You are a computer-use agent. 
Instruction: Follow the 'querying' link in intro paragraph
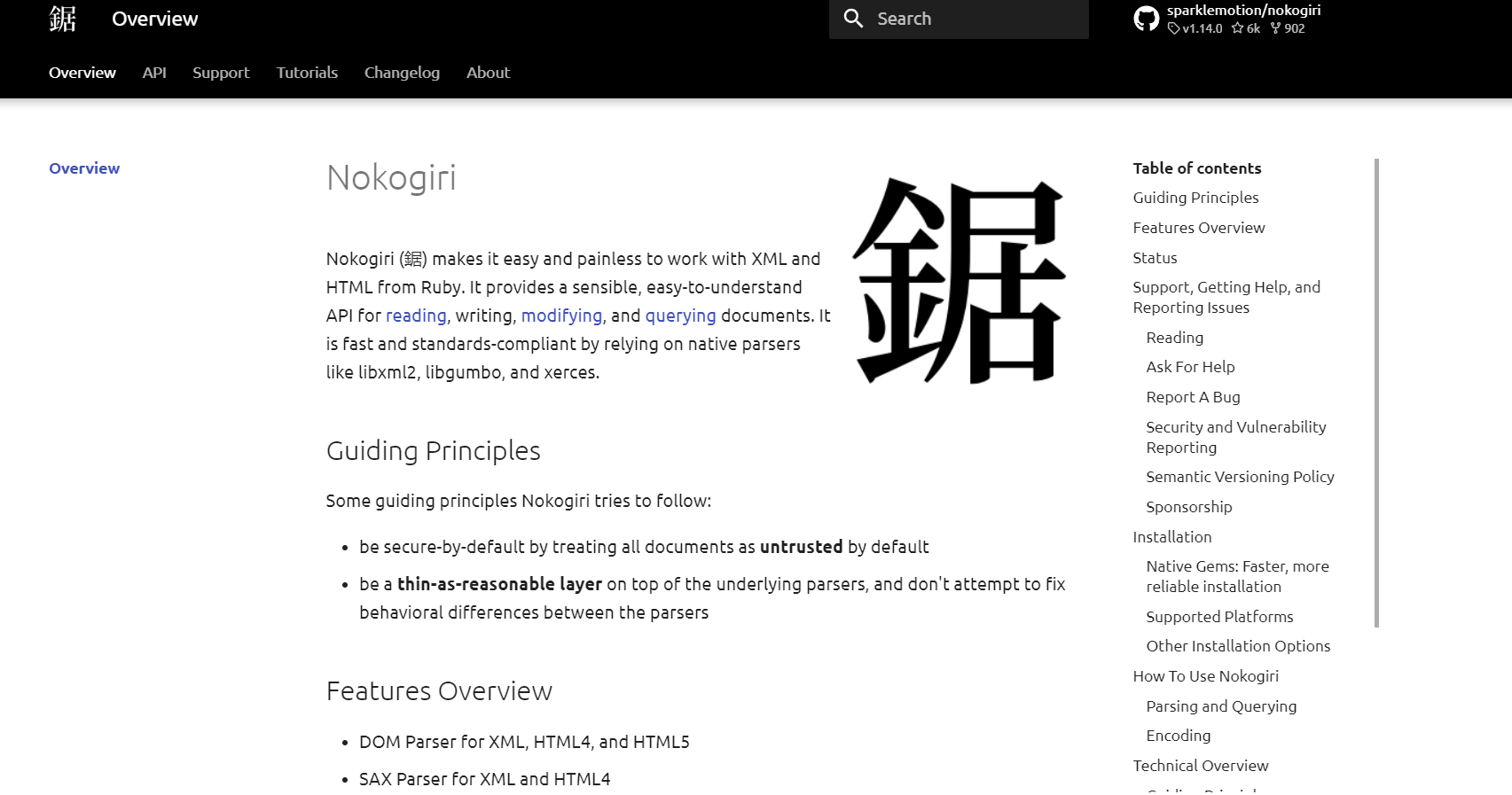point(680,316)
